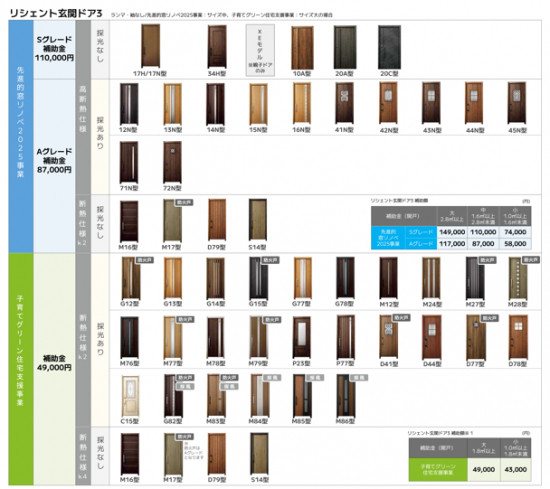Select the G82型 door thumbnail

(173, 396)
